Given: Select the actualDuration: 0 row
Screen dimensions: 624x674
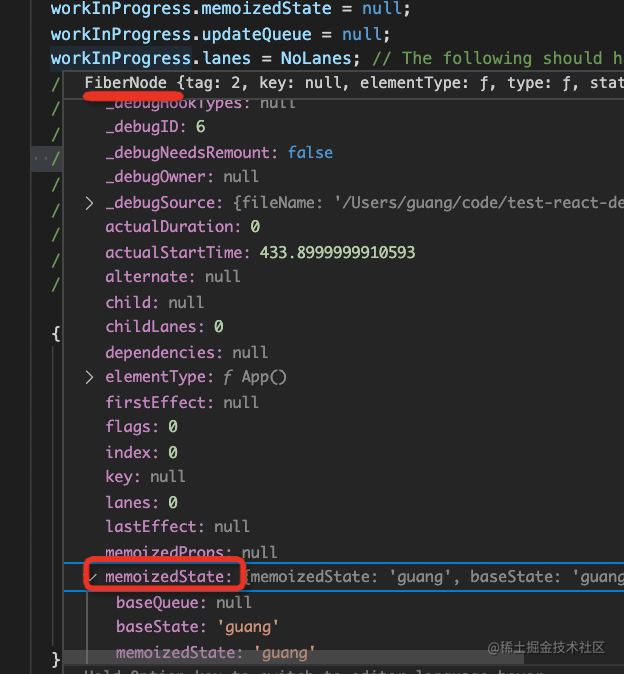Looking at the screenshot, I should (x=344, y=227).
